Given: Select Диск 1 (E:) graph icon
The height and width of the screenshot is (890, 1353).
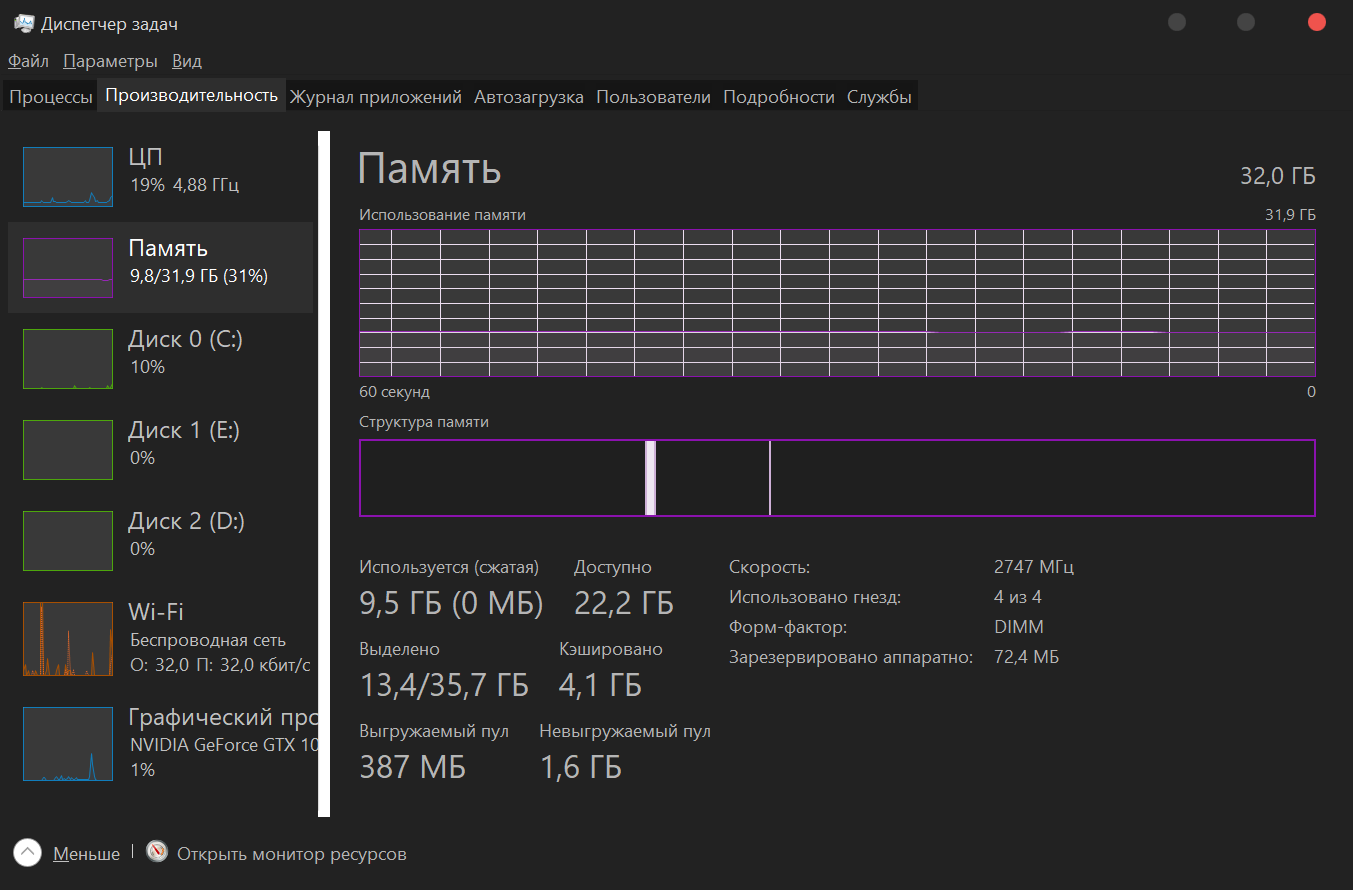Looking at the screenshot, I should (67, 450).
